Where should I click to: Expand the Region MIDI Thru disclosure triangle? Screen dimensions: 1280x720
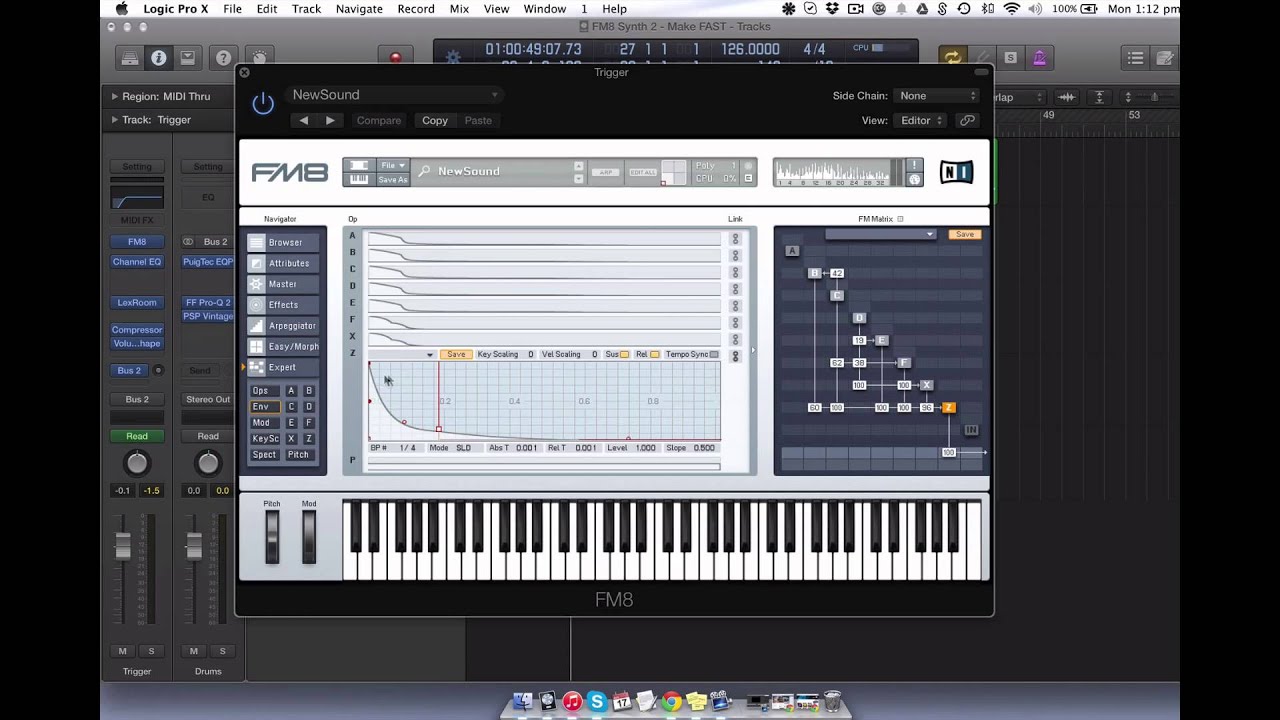[x=114, y=96]
